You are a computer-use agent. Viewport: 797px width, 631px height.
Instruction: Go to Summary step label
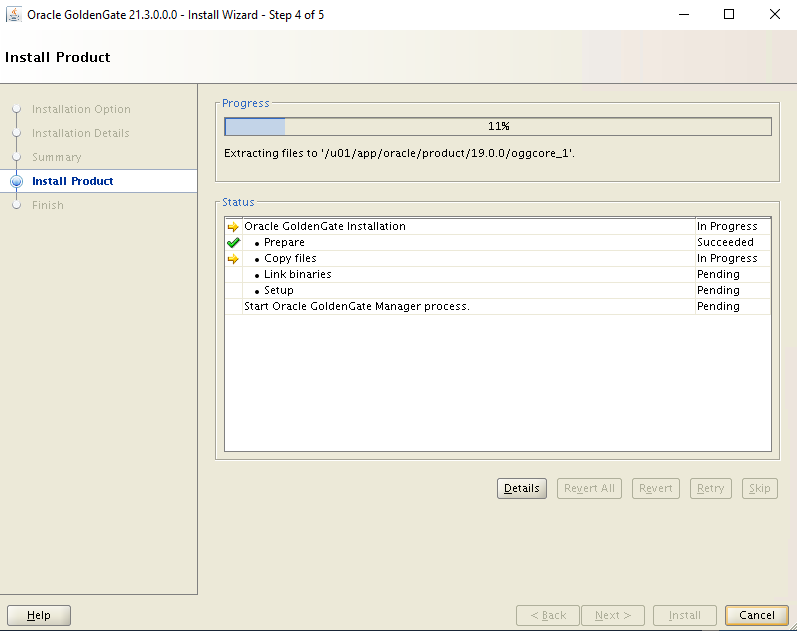click(56, 157)
